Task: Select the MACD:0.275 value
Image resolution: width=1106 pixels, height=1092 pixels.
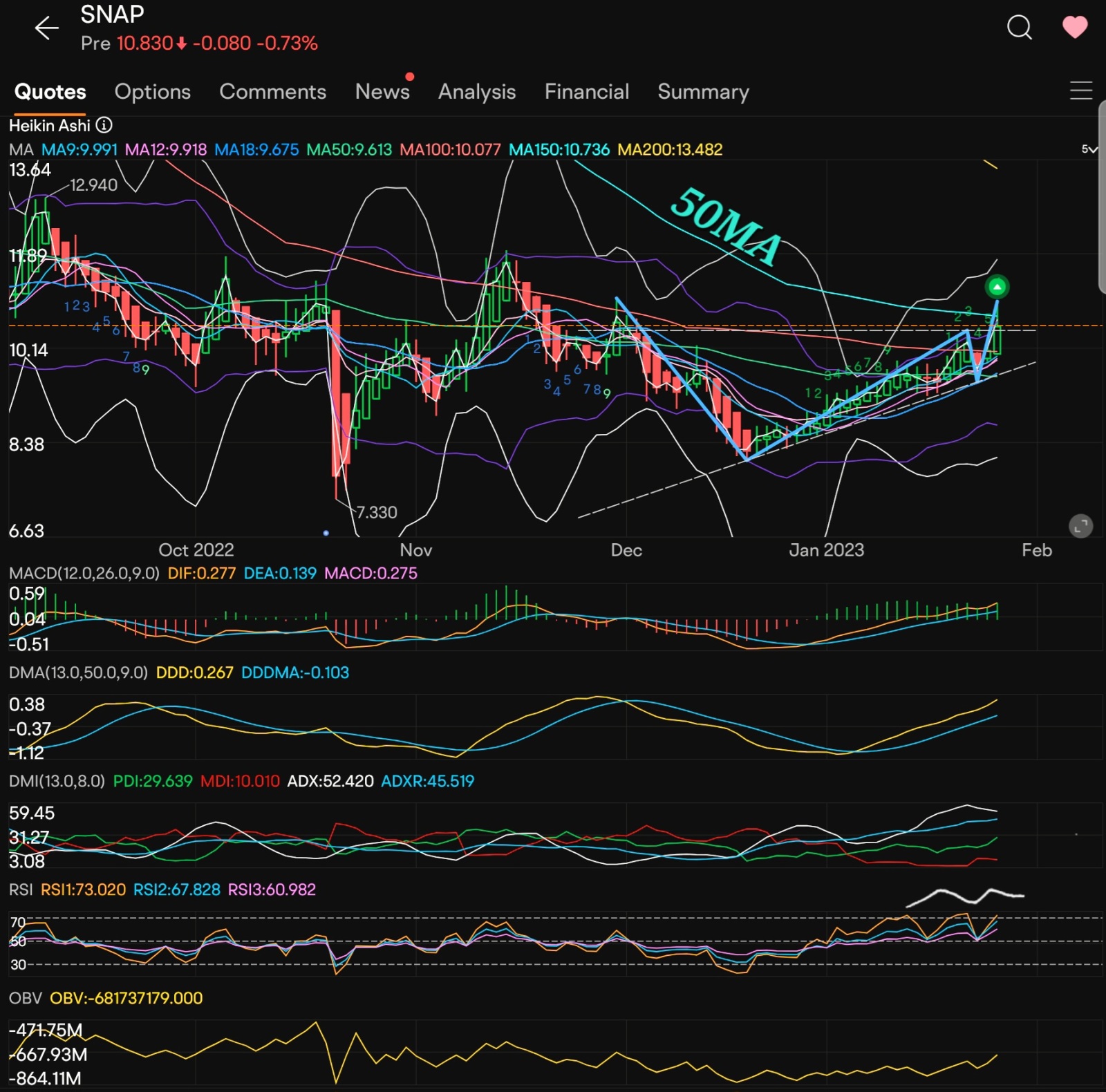Action: tap(371, 574)
